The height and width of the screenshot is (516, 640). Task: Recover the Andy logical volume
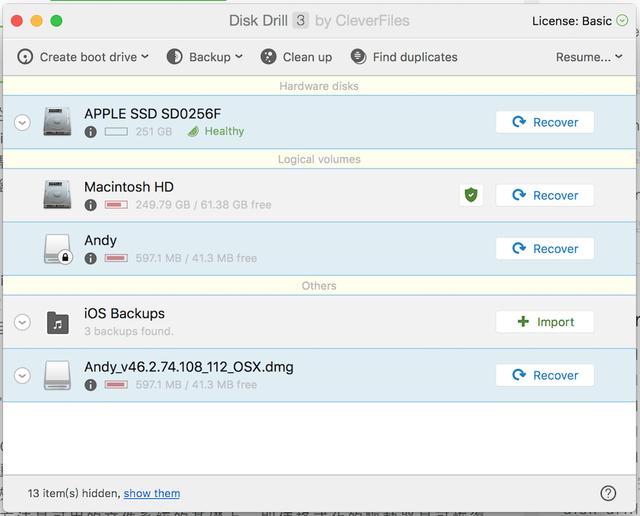(x=544, y=249)
